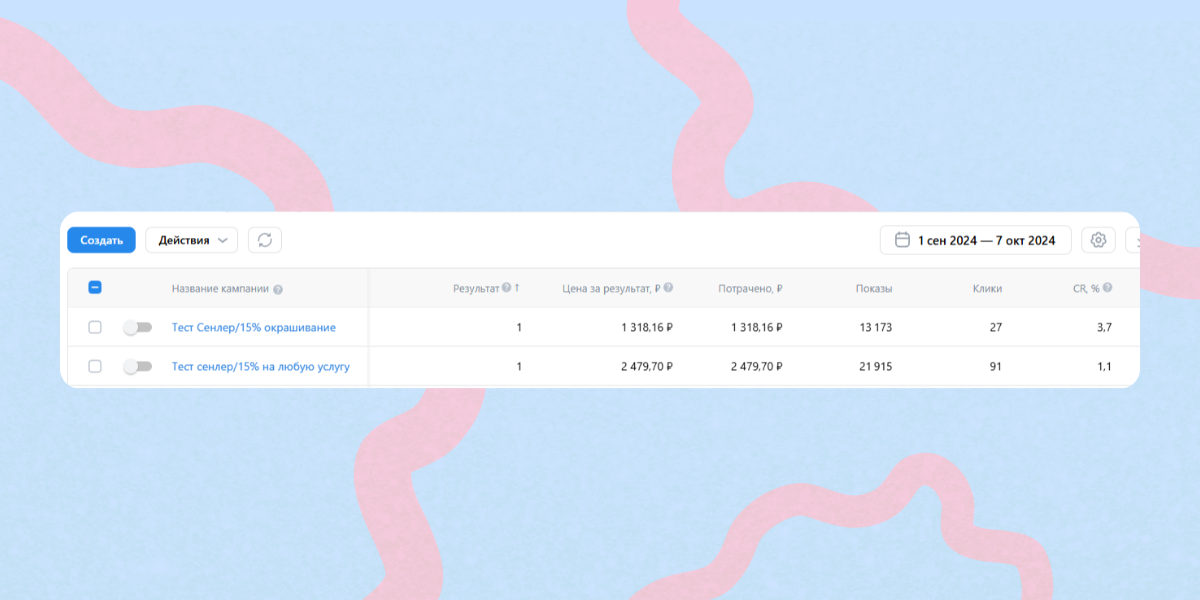Check the box for Тест Сенлер/15% окрашивание

coord(95,327)
